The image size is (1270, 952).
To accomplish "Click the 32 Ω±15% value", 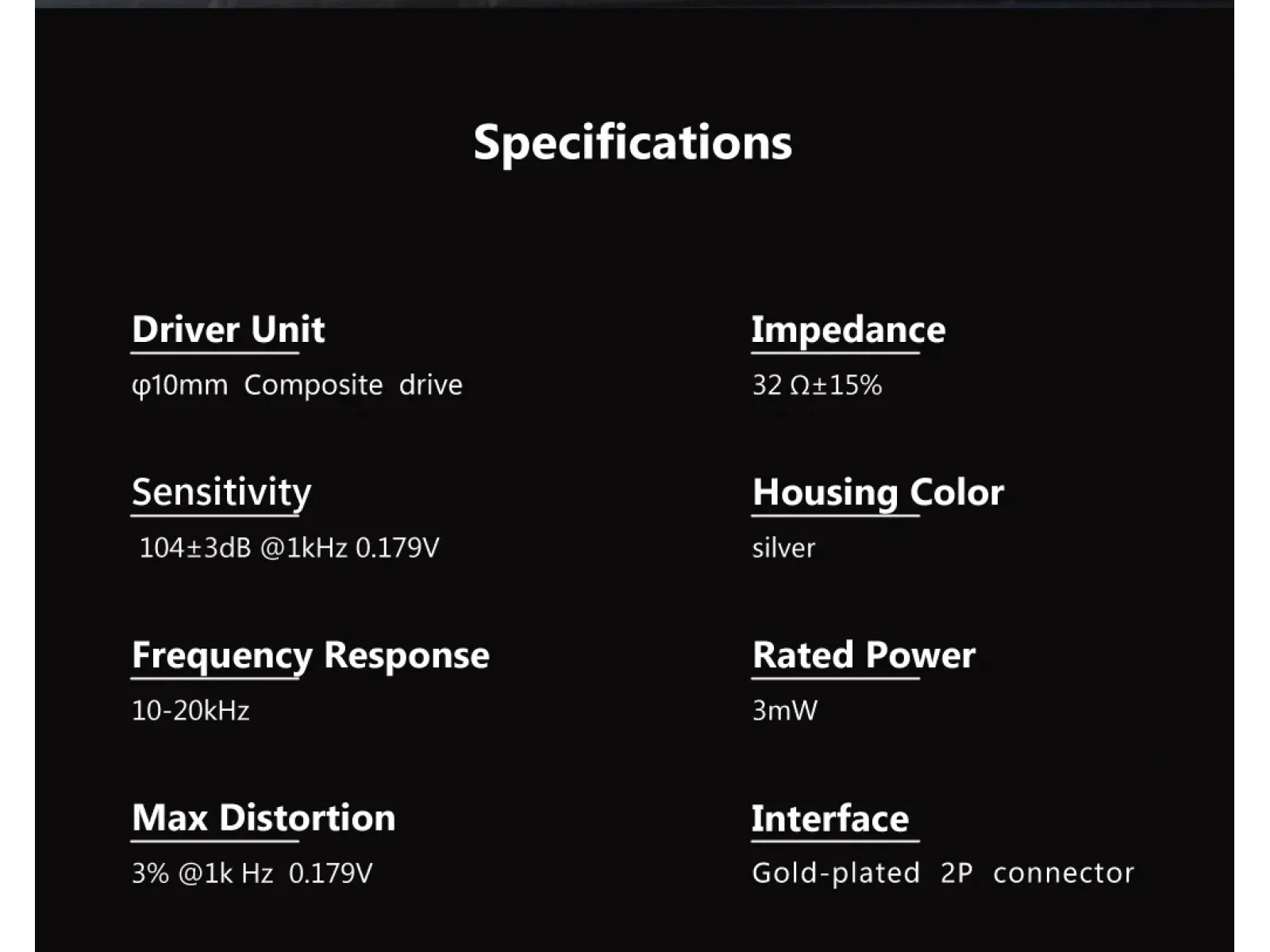I will click(817, 386).
